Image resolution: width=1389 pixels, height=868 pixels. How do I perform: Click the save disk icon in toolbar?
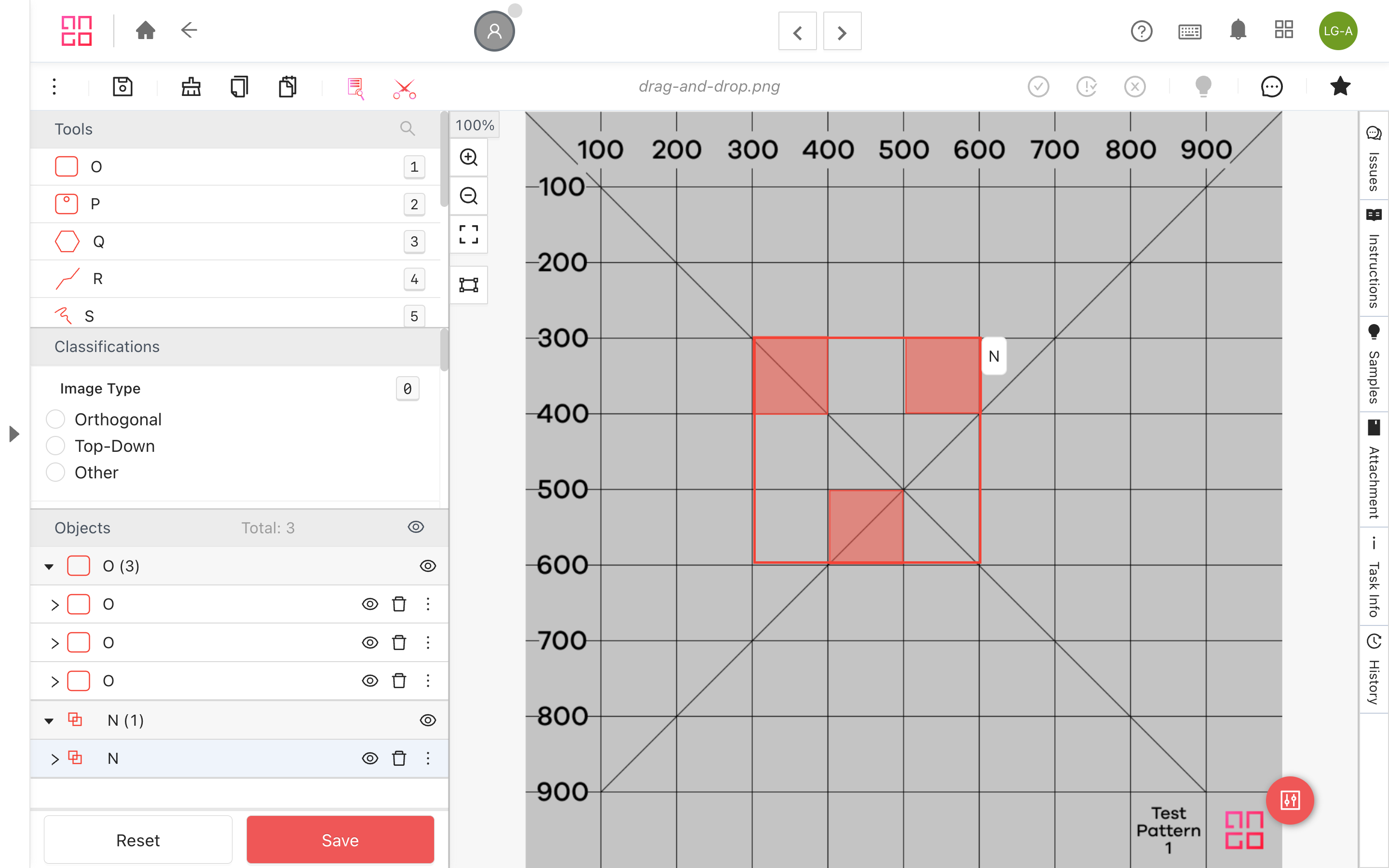click(122, 87)
